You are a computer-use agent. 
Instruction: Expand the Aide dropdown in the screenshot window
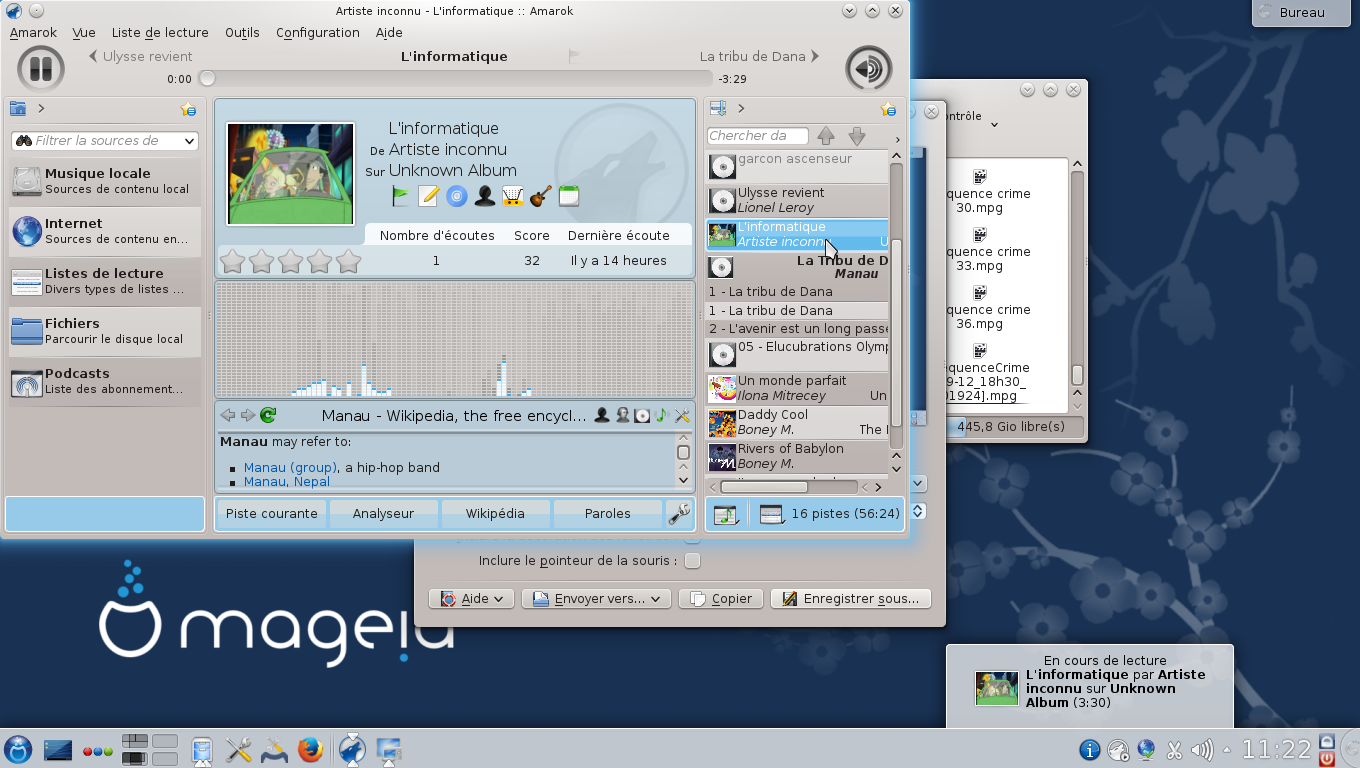(x=472, y=599)
